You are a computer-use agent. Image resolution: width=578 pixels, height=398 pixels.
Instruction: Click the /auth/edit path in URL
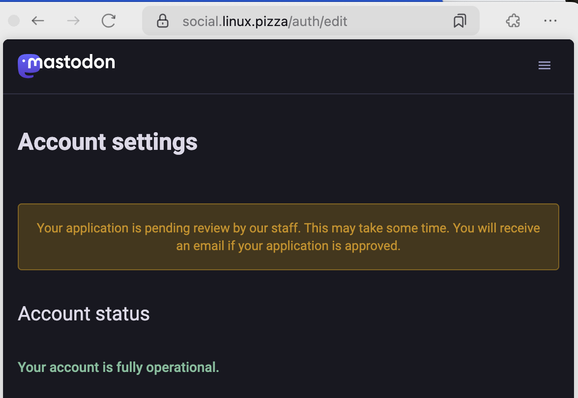[318, 21]
